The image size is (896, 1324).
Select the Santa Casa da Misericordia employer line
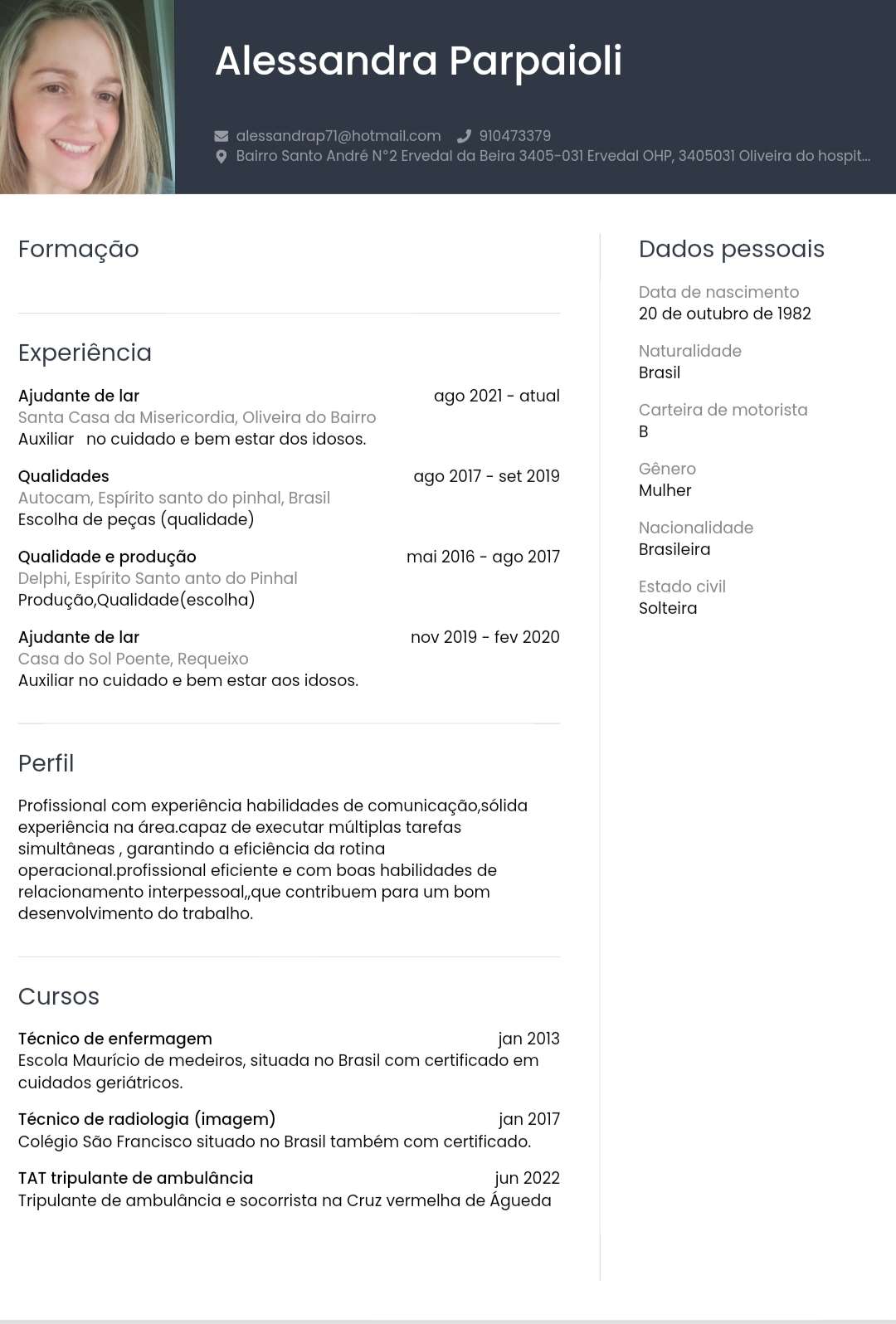[x=197, y=417]
